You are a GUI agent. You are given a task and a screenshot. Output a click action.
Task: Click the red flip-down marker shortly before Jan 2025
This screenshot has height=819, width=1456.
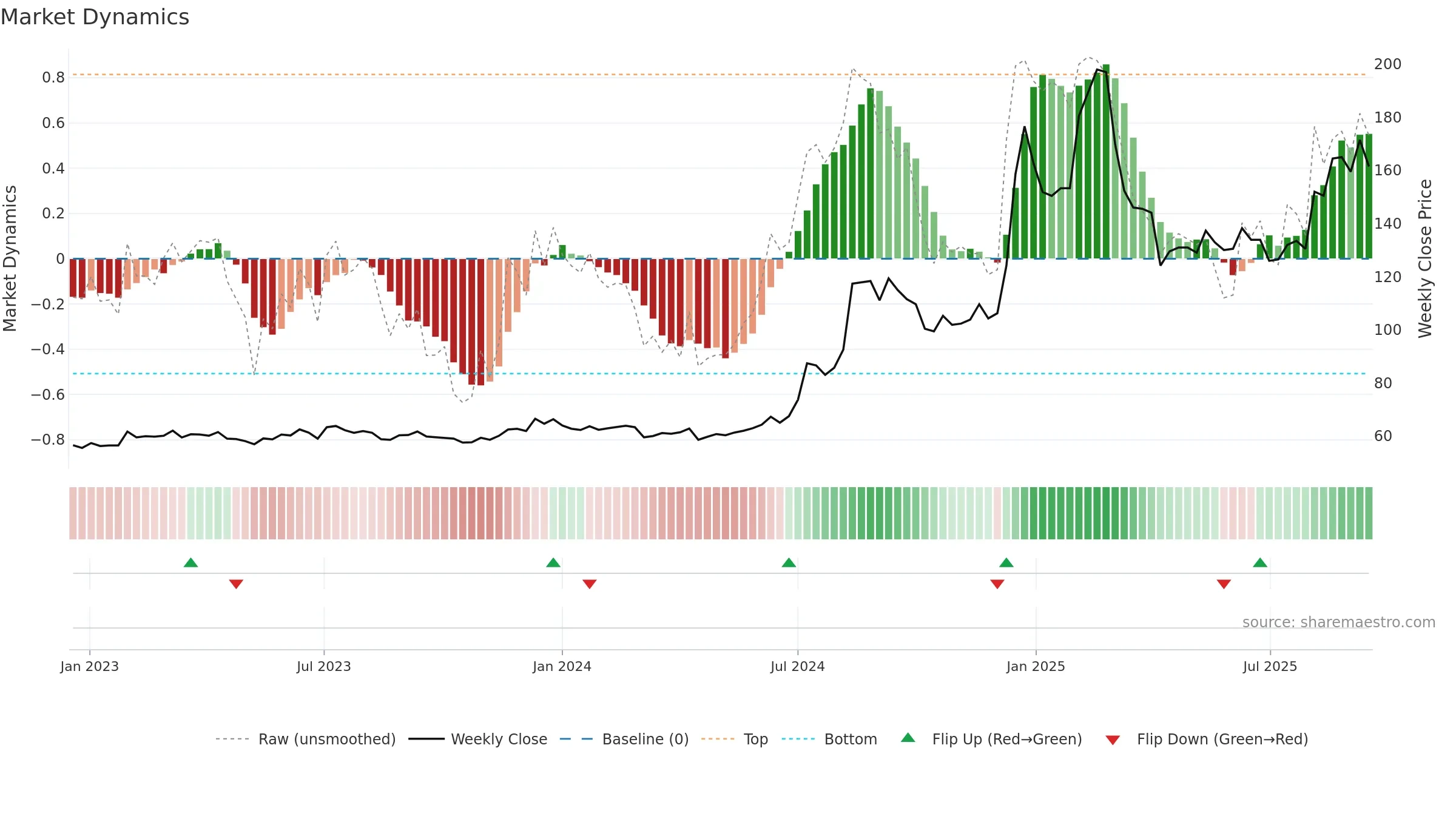point(997,584)
